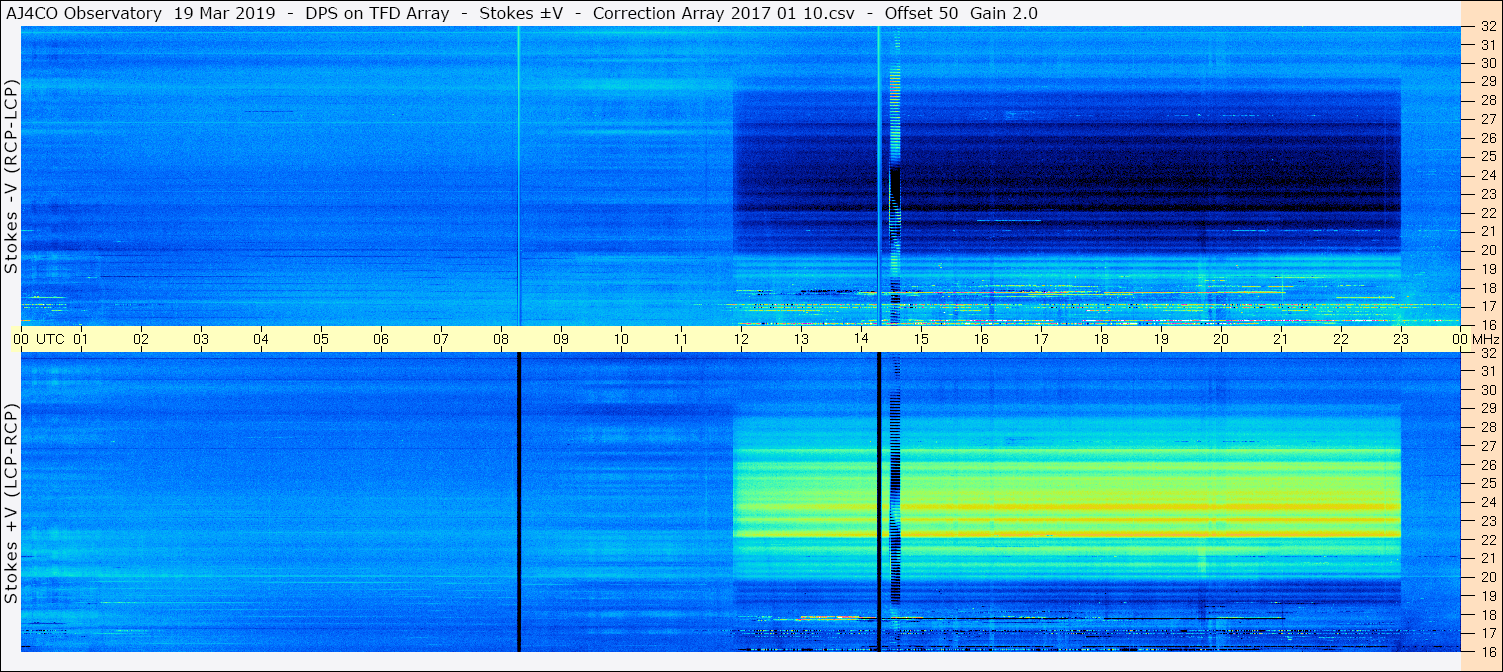This screenshot has height=672, width=1503.
Task: Click the "MHz" label beside the time axis
Action: tap(1484, 339)
